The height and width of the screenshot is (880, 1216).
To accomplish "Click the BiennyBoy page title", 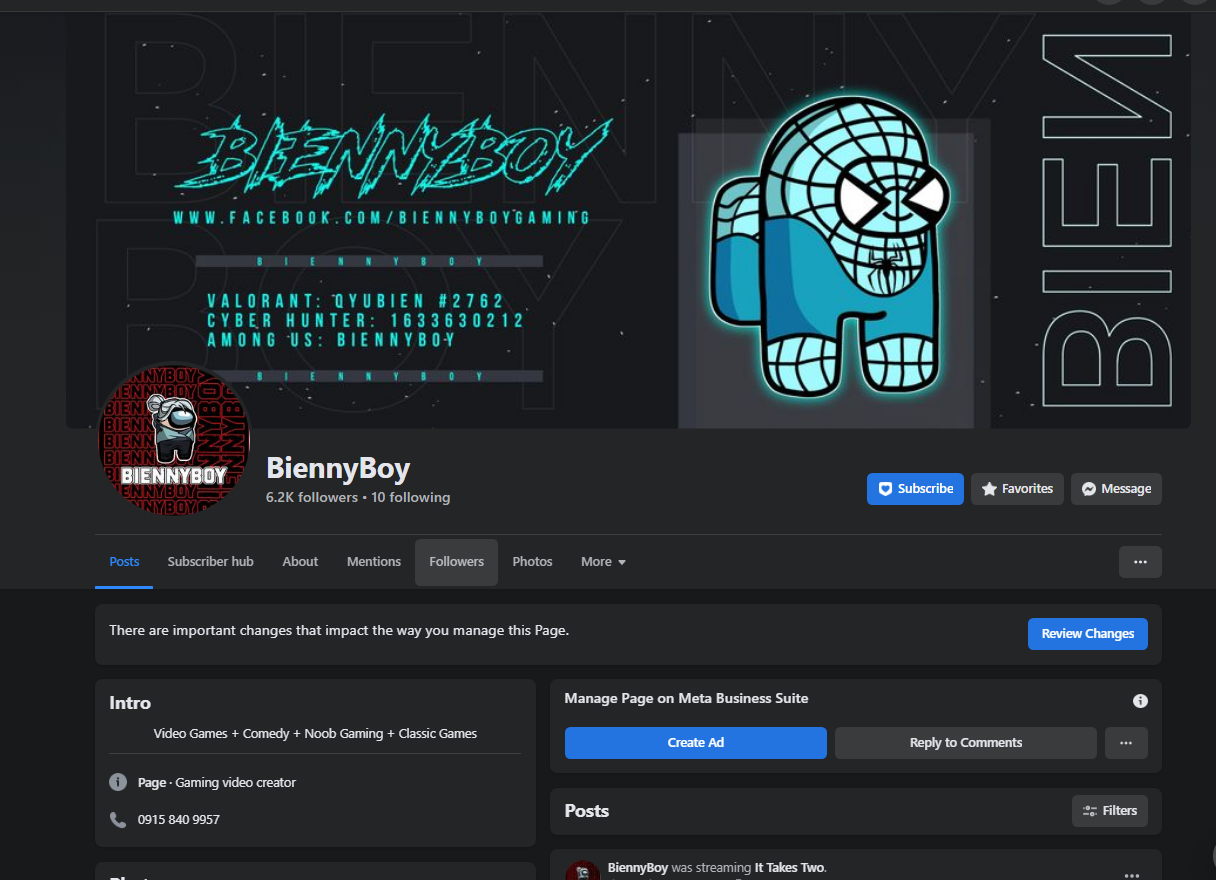I will click(338, 468).
